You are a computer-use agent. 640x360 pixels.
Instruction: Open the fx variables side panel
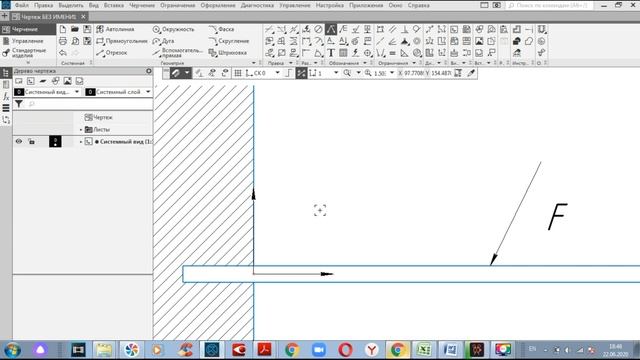coord(6,96)
